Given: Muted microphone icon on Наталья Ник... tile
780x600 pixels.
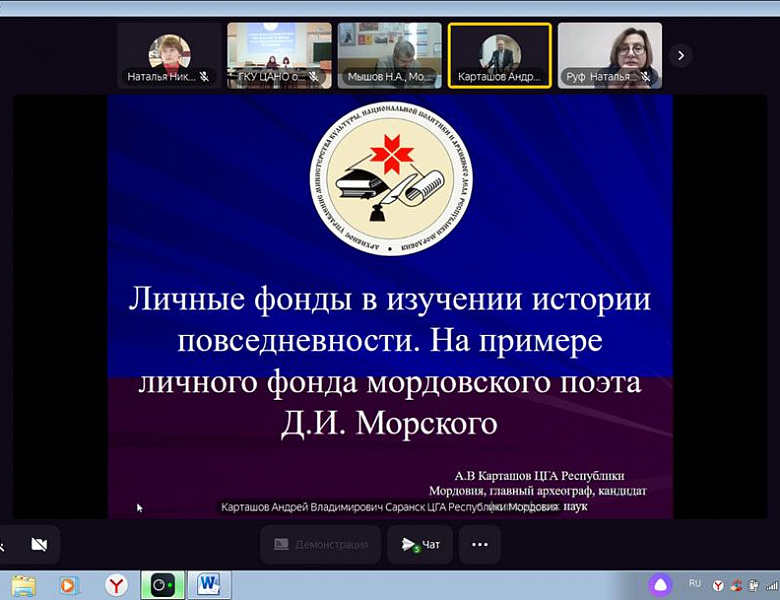Looking at the screenshot, I should click(x=204, y=77).
